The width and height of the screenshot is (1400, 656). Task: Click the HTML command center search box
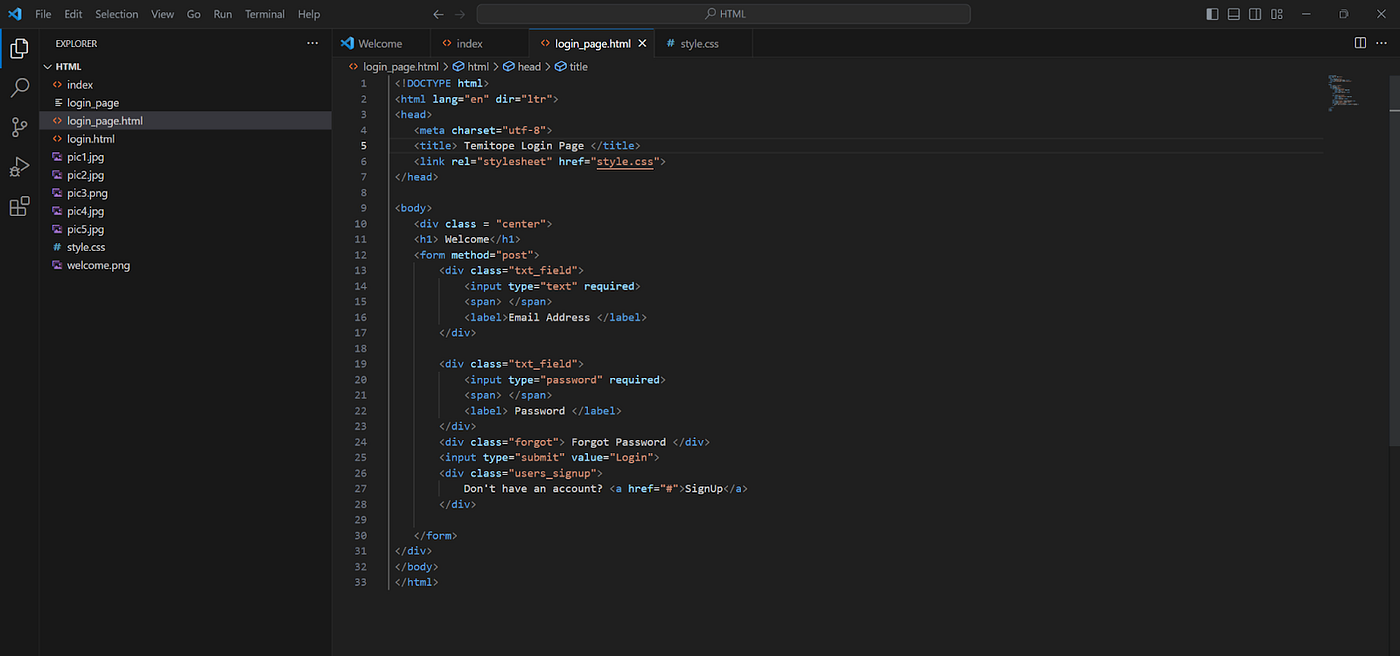(723, 14)
